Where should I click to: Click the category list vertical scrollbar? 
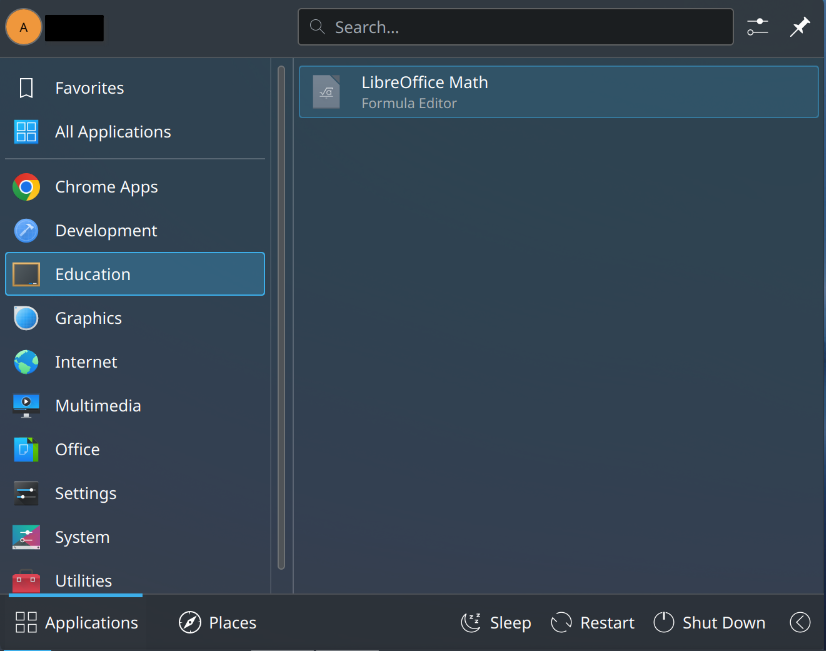281,318
